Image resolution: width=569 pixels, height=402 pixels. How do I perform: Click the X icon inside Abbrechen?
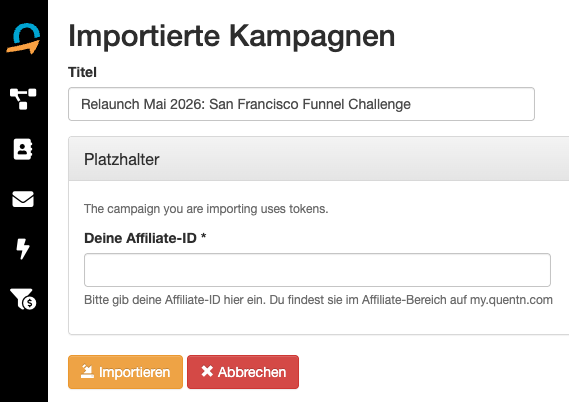tap(207, 371)
